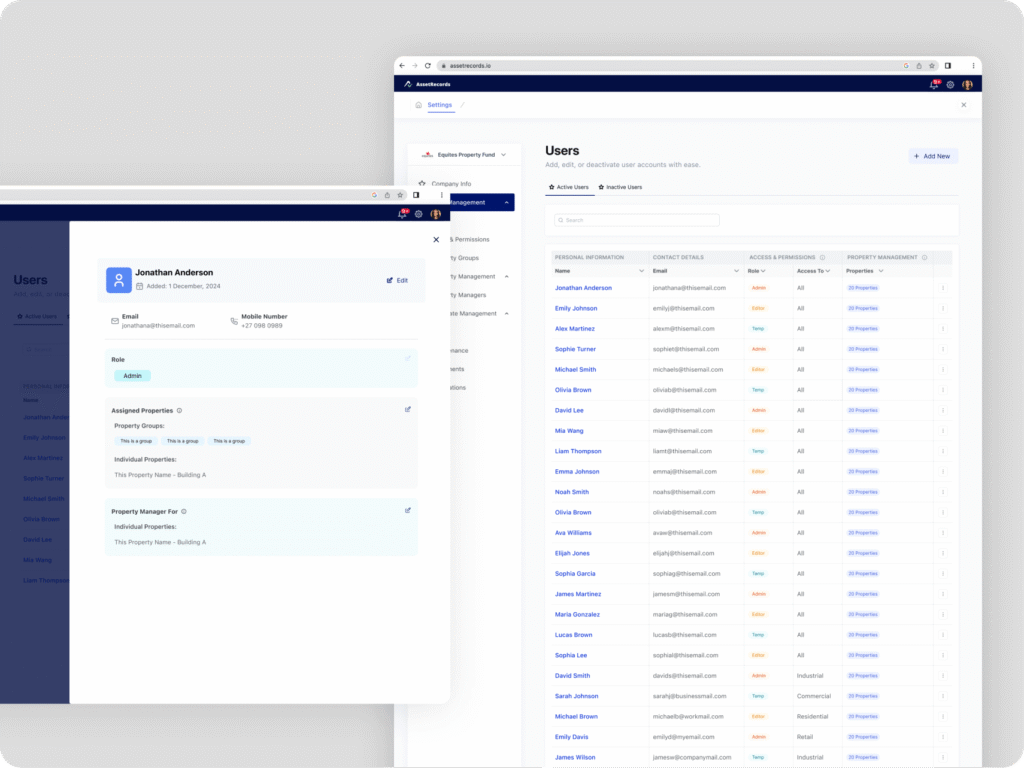This screenshot has height=768, width=1024.
Task: Edit the Property Manager For section
Action: (x=407, y=510)
